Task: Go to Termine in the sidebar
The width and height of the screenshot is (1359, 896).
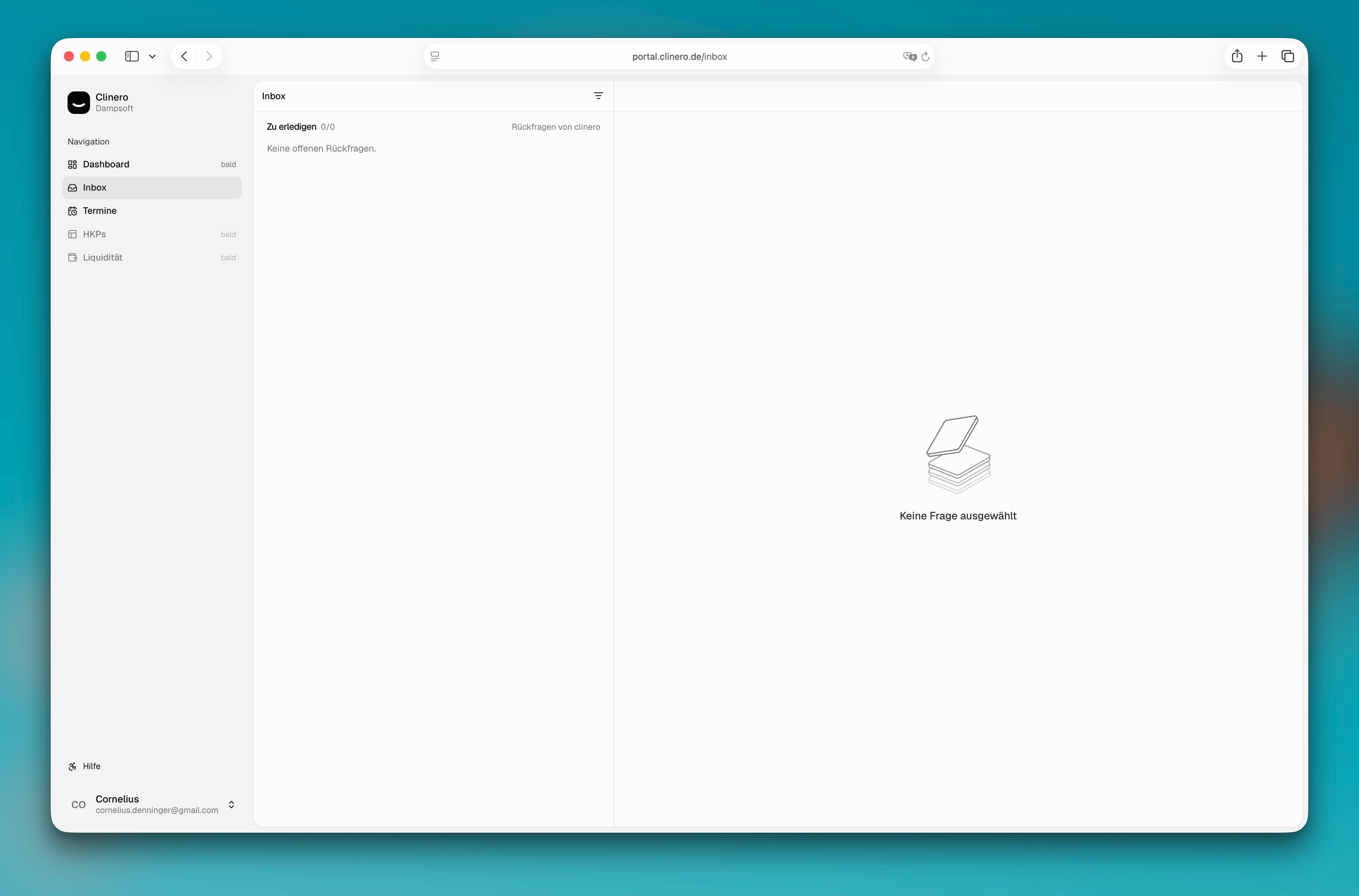Action: pyautogui.click(x=152, y=211)
